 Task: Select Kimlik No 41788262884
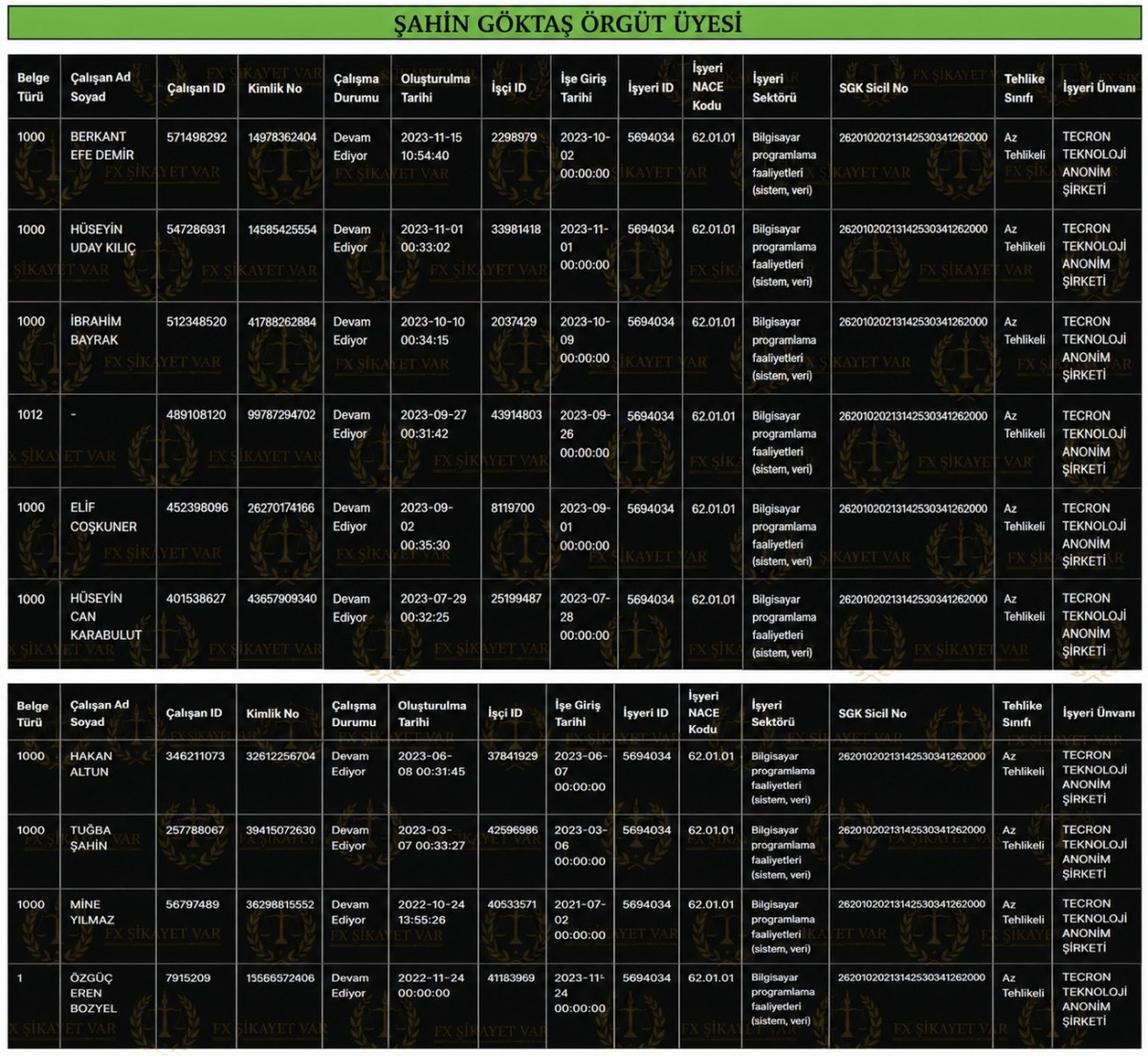[x=282, y=322]
